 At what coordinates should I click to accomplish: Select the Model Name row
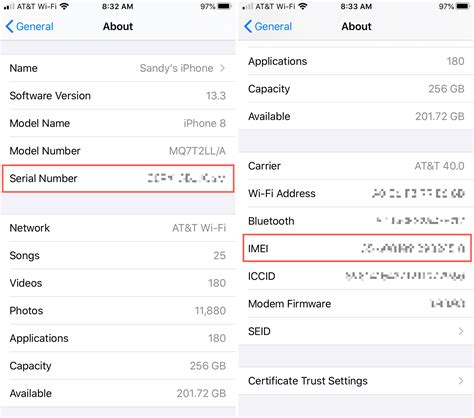click(118, 123)
